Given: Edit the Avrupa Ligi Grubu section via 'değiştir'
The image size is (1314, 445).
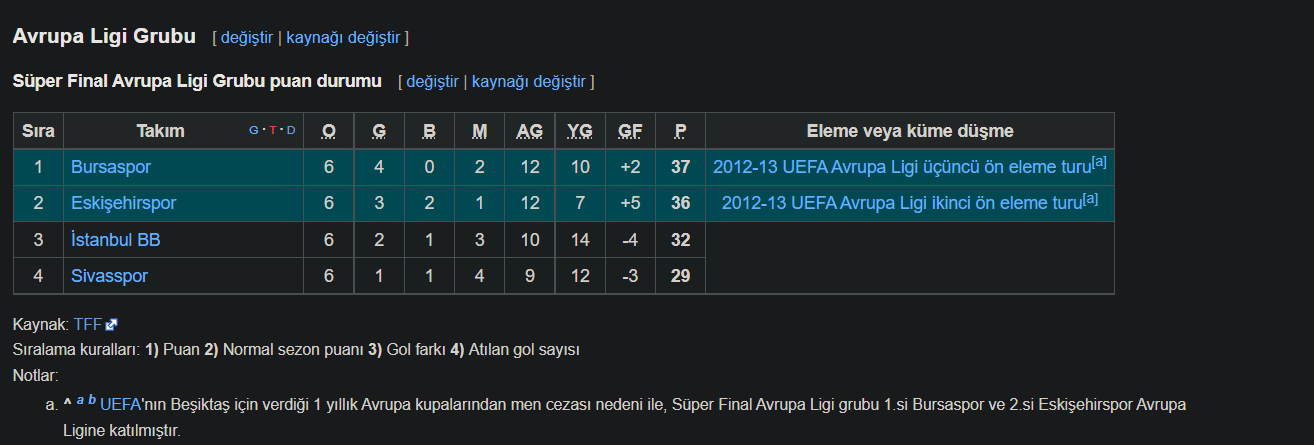Looking at the screenshot, I should click(x=246, y=38).
